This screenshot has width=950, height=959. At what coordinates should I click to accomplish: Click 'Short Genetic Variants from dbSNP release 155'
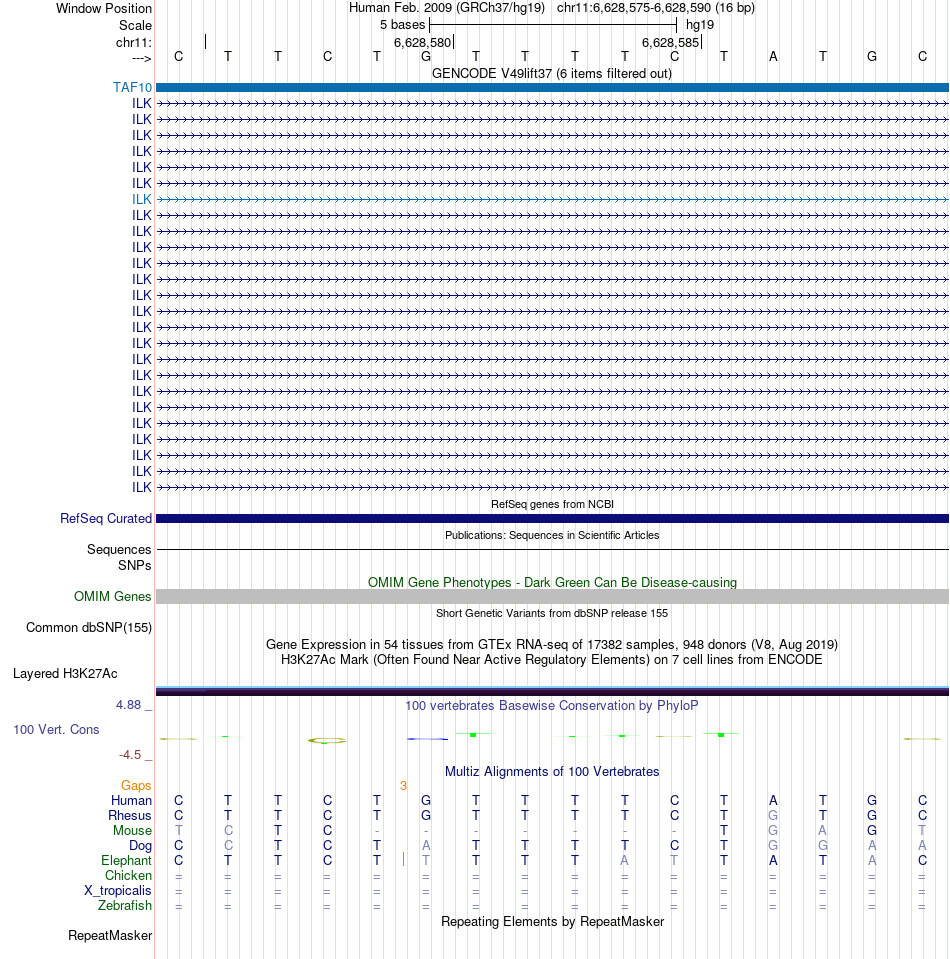pos(552,613)
